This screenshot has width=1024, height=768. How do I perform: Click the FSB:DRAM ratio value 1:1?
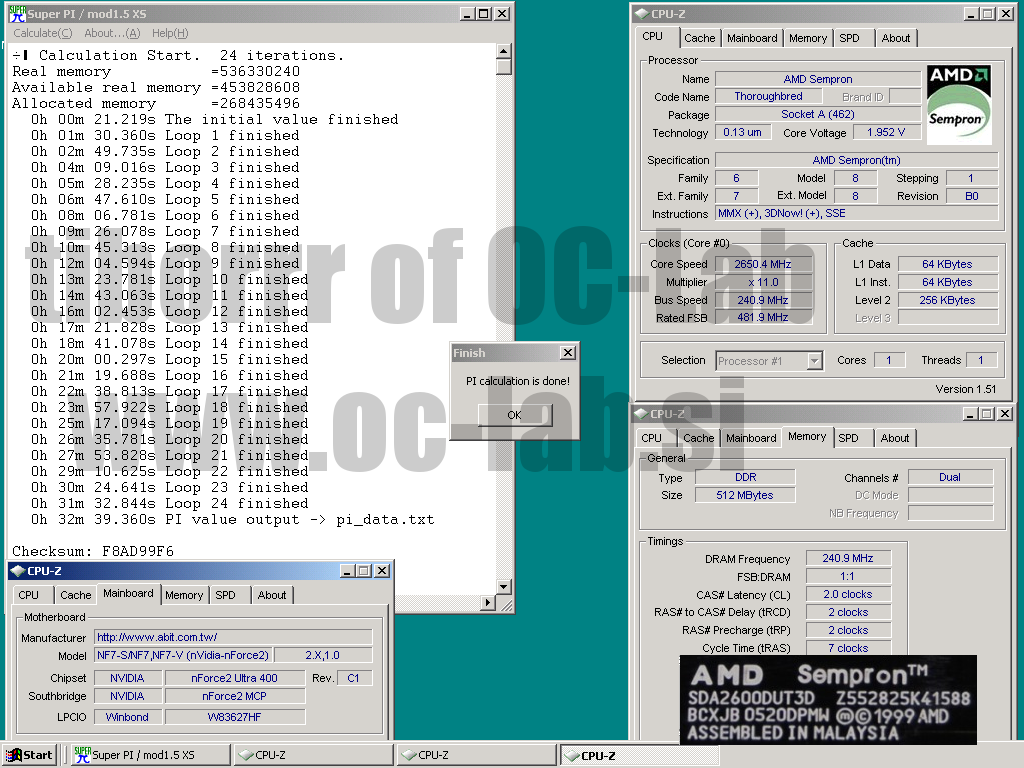coord(848,576)
